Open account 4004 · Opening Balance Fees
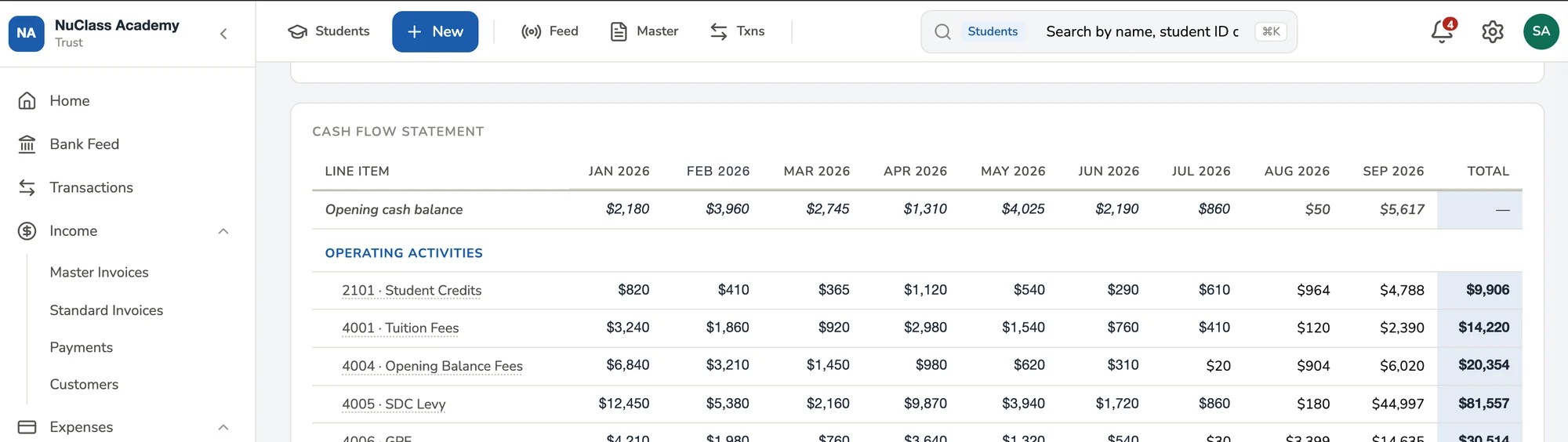 pos(432,366)
